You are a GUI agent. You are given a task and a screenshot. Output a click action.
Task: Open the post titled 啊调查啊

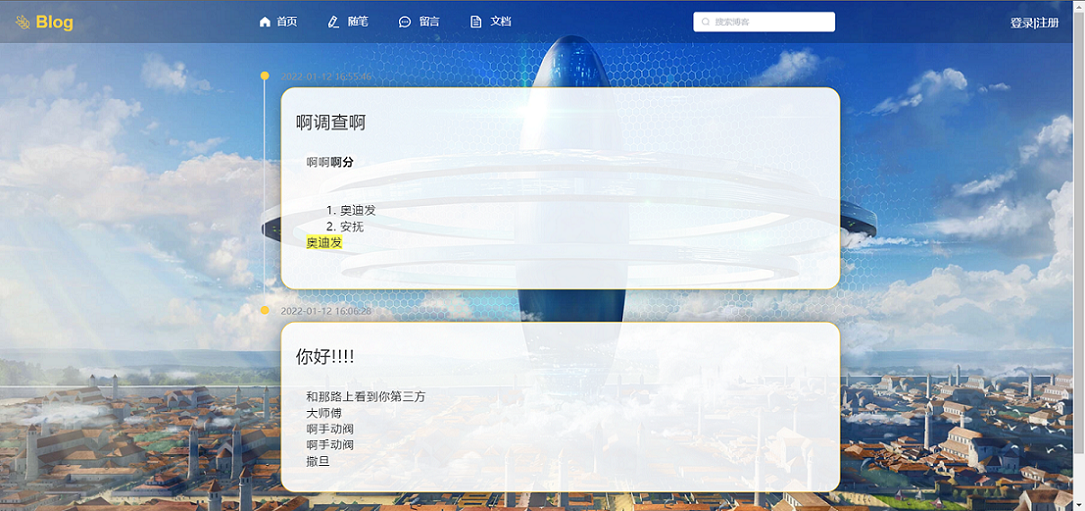click(331, 123)
